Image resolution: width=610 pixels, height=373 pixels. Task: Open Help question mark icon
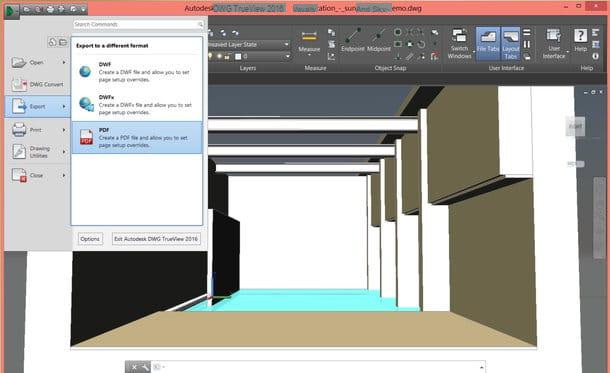(580, 36)
